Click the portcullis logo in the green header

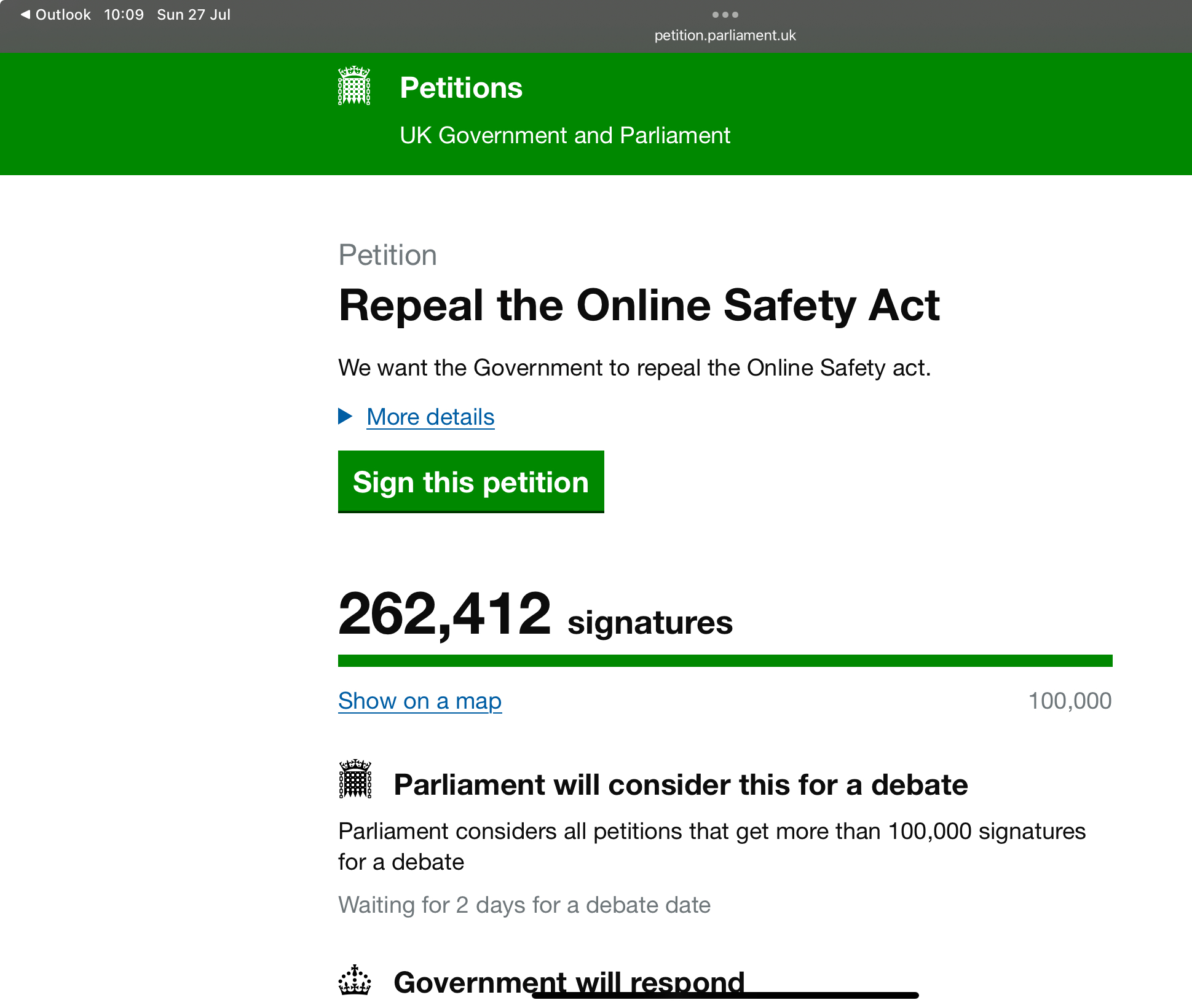(354, 85)
